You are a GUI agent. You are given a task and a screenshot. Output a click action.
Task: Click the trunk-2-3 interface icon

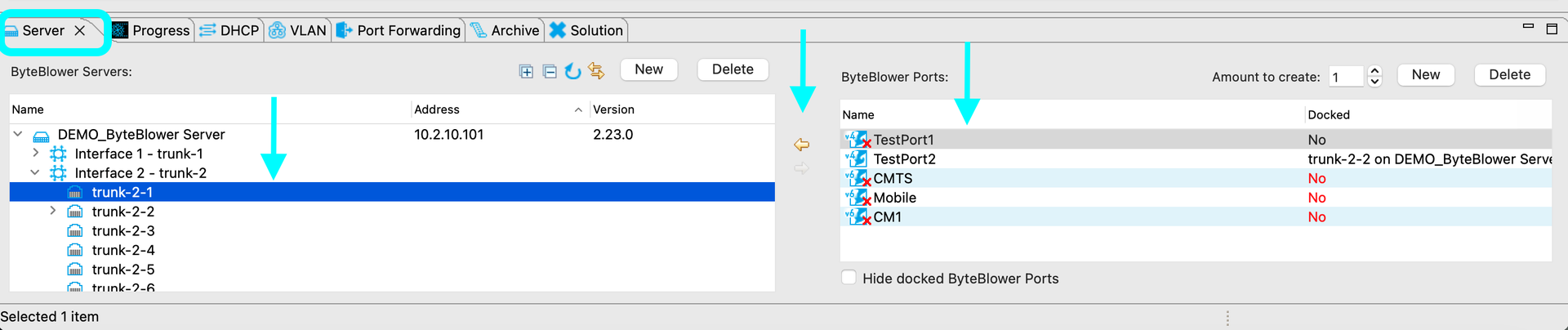pos(75,231)
